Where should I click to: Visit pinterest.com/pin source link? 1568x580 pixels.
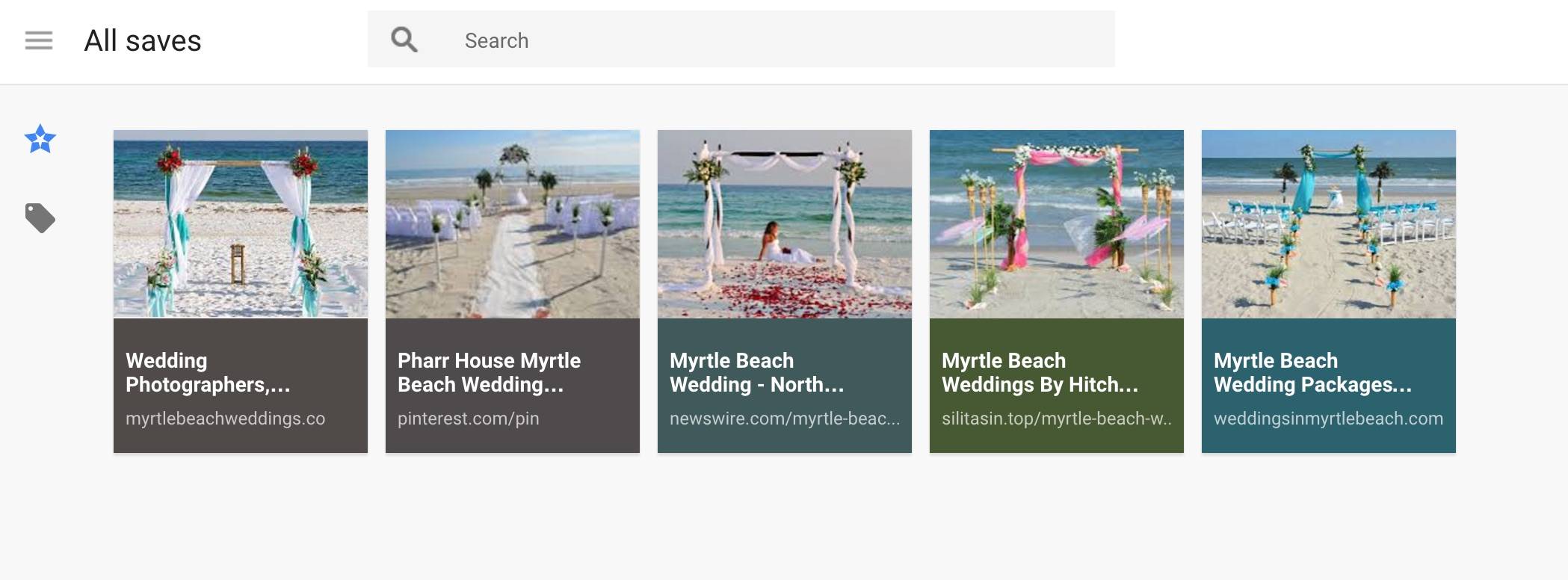pyautogui.click(x=468, y=419)
